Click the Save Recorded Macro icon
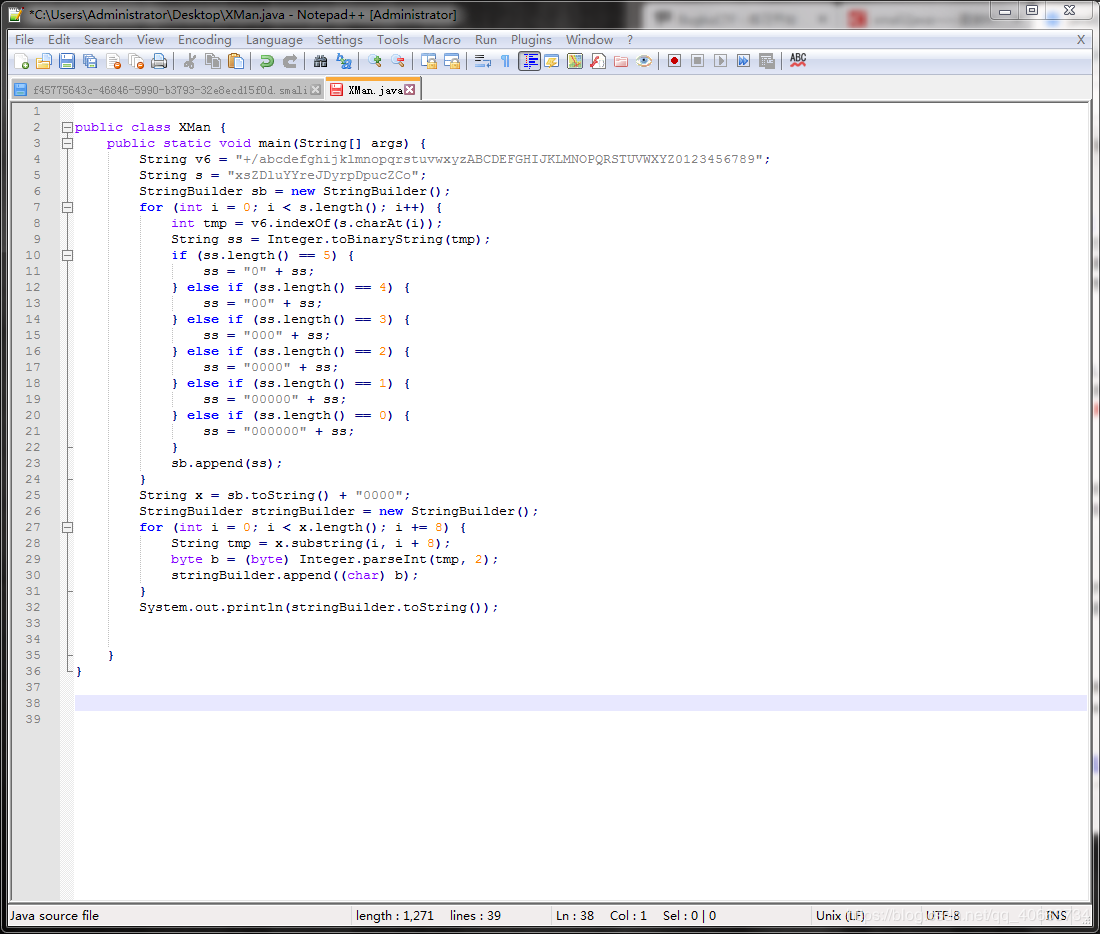 point(767,61)
